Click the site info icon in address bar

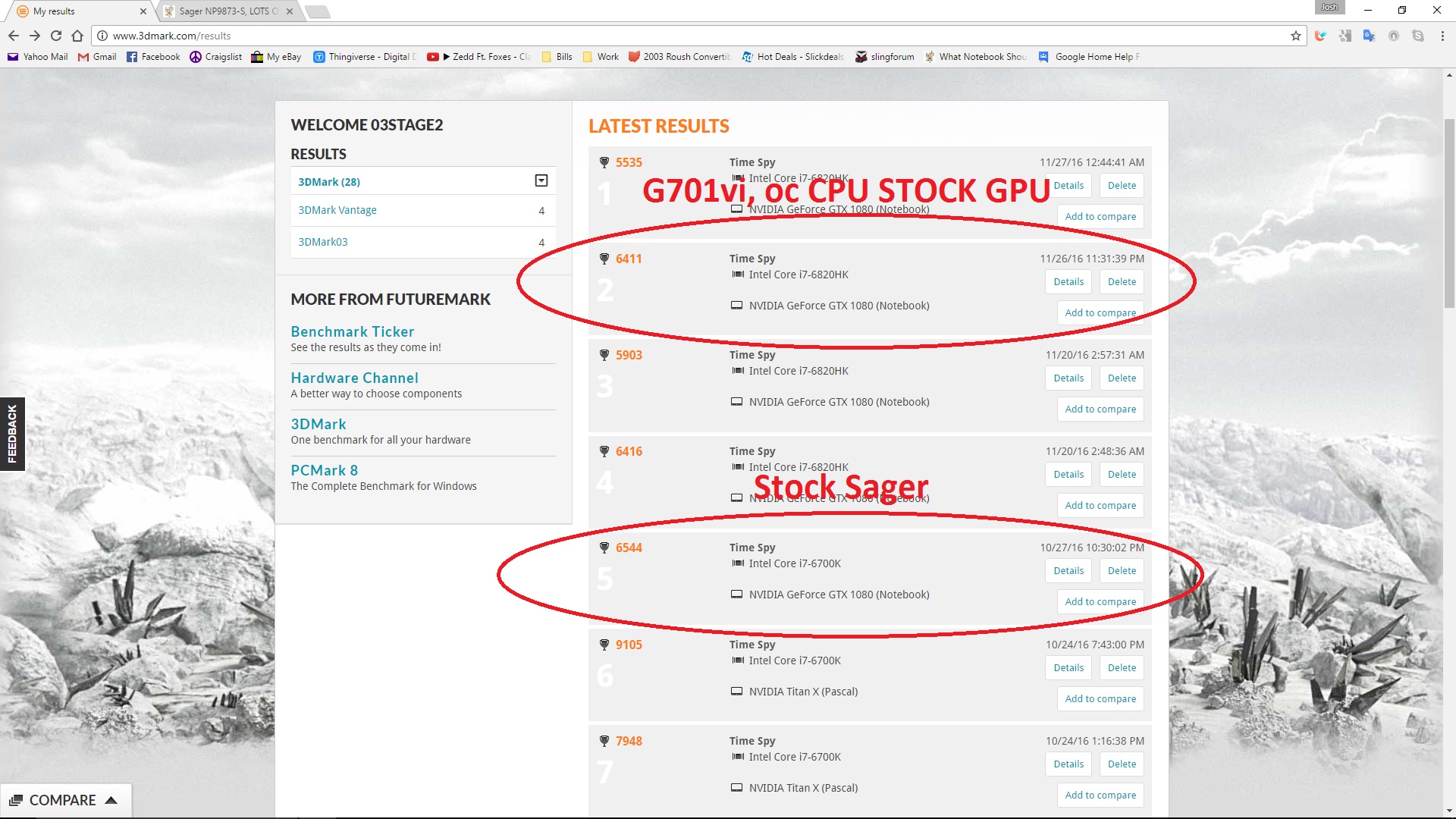click(102, 36)
